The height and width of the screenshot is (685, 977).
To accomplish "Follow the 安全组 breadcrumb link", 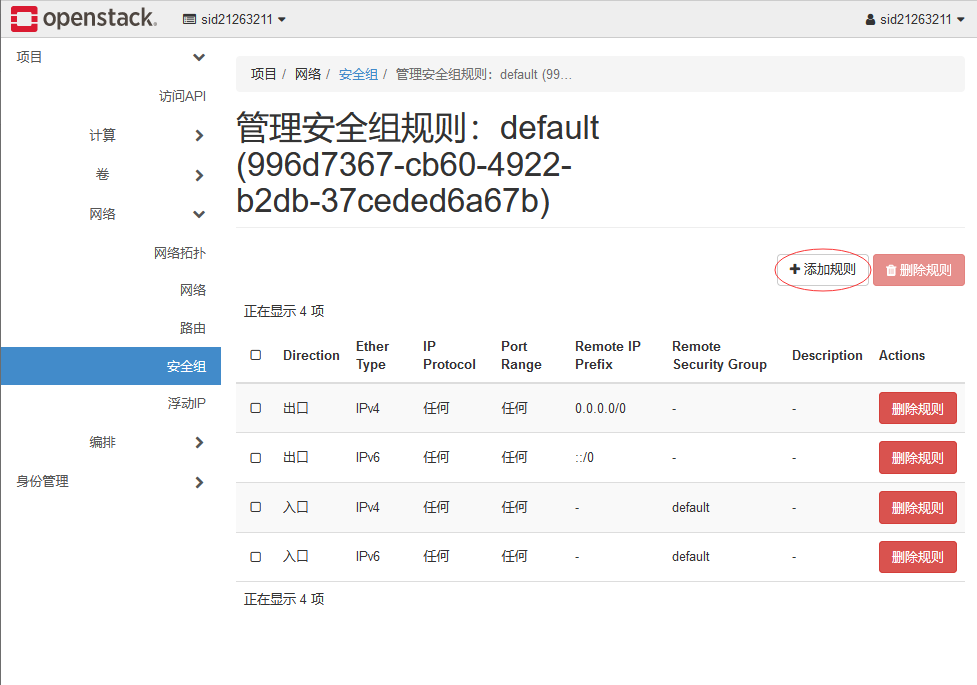I will pyautogui.click(x=358, y=75).
